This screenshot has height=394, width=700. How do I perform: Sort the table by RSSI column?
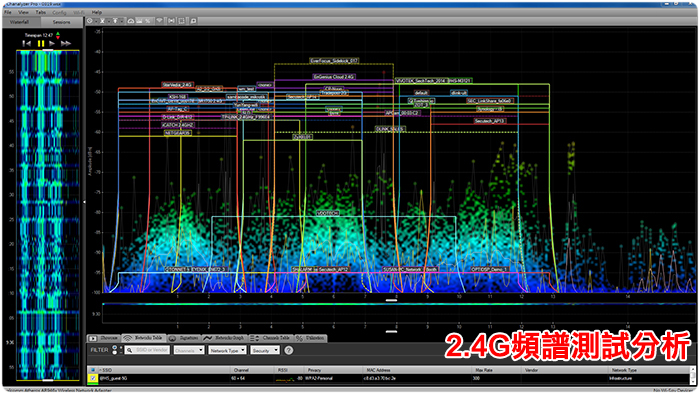click(283, 370)
